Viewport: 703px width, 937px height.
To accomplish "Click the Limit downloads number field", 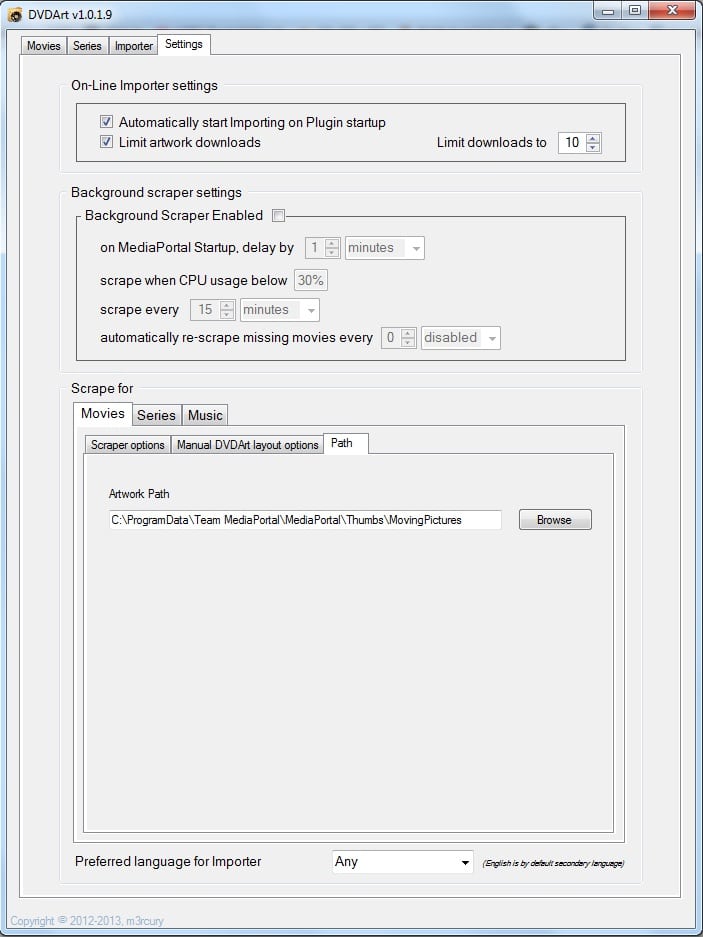I will (572, 142).
